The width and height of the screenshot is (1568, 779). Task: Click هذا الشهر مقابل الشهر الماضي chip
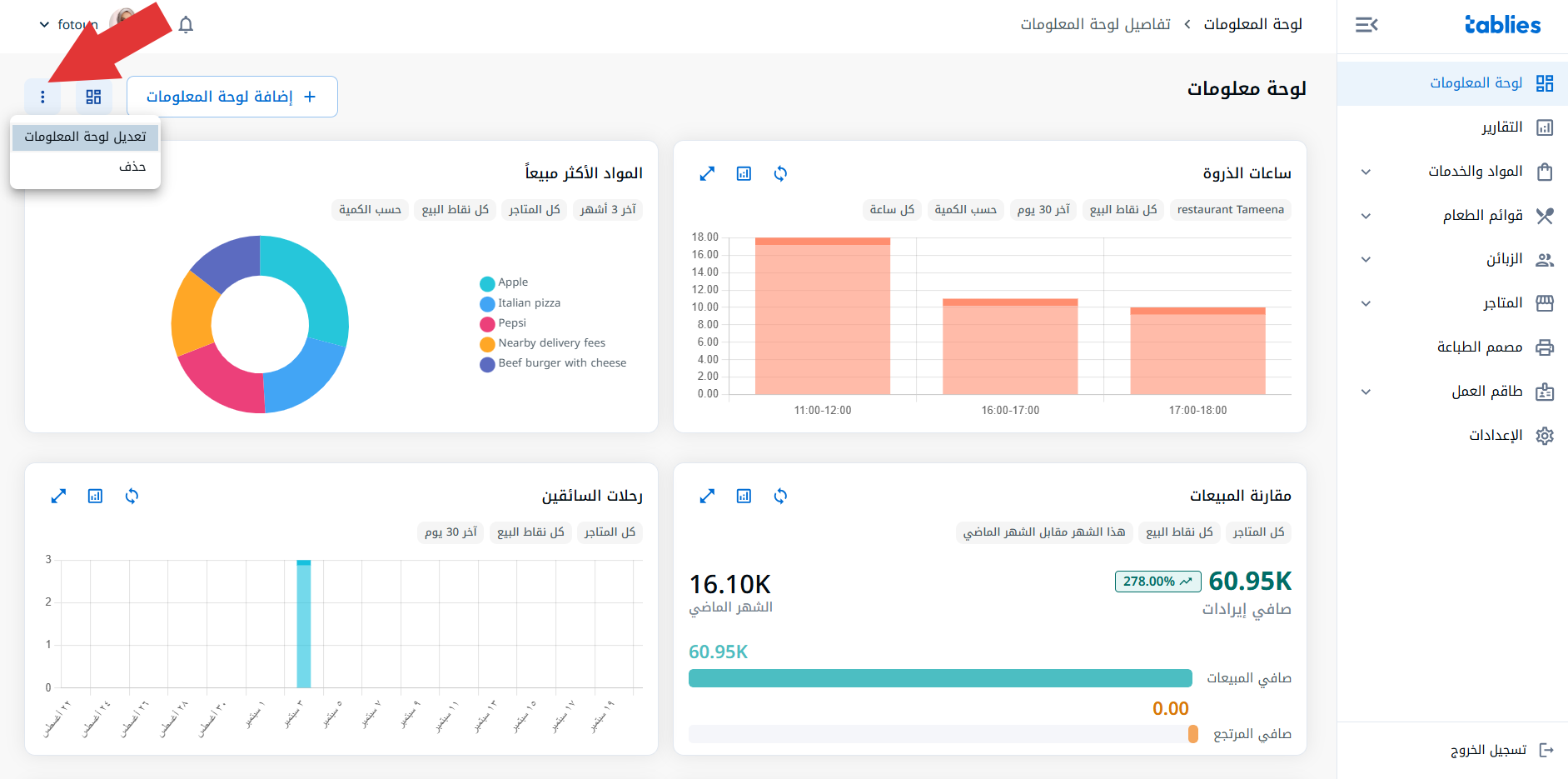pyautogui.click(x=1044, y=532)
